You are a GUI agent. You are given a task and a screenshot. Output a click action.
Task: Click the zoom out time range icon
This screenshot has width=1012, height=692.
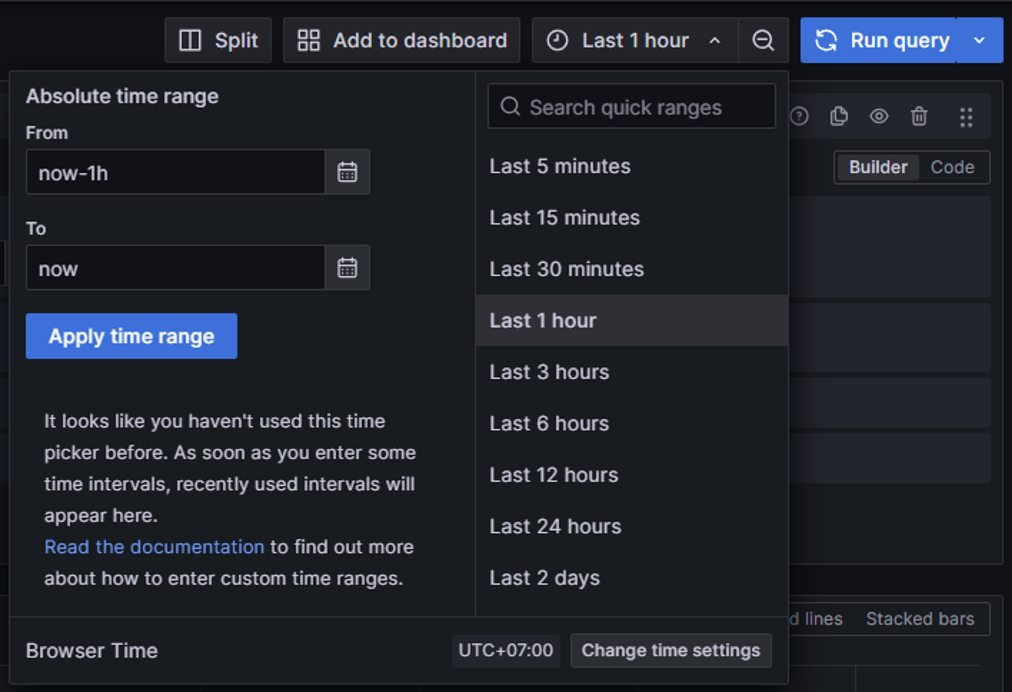763,41
